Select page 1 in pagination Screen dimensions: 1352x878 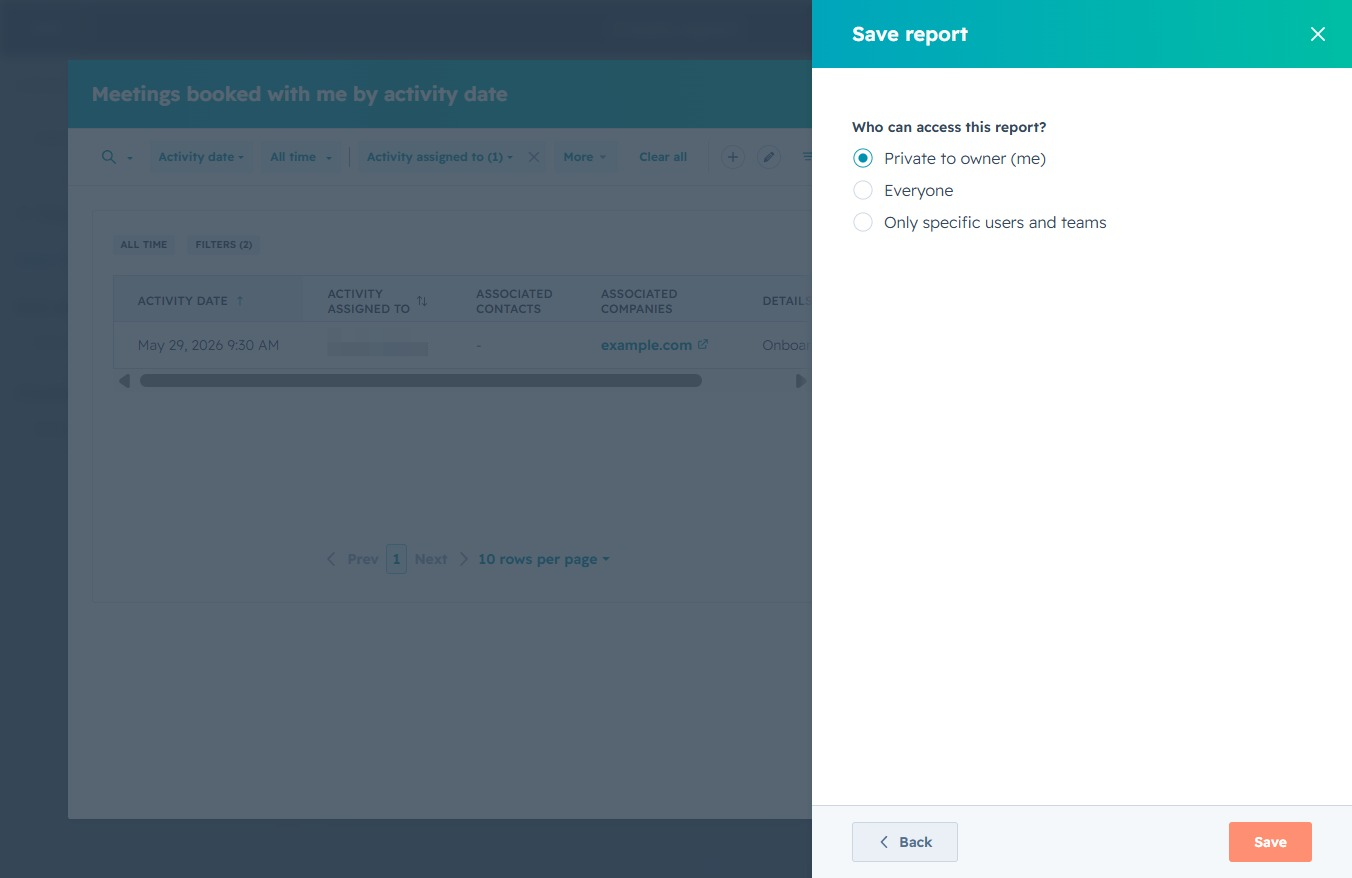click(x=396, y=559)
